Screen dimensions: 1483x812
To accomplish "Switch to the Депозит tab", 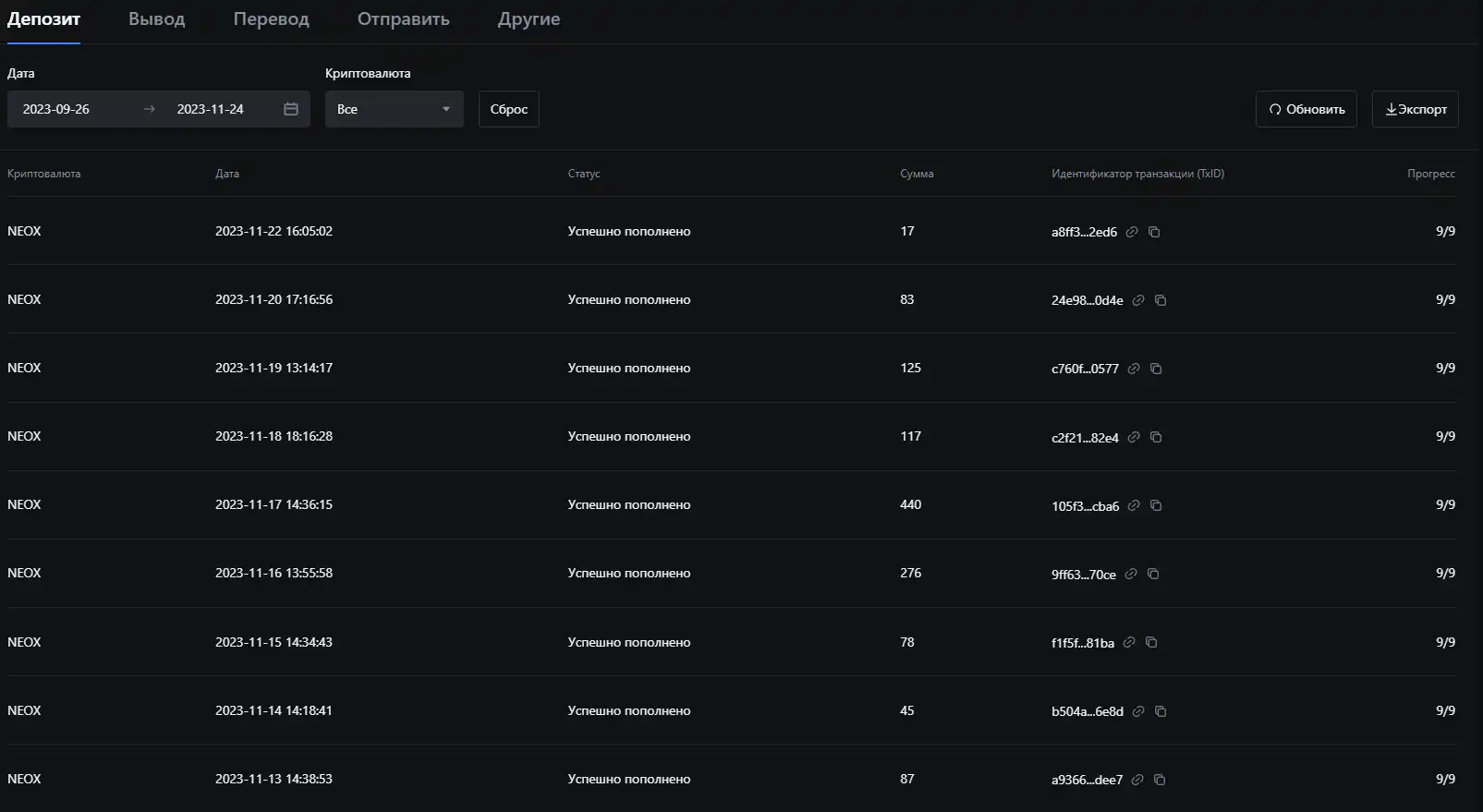I will click(43, 19).
